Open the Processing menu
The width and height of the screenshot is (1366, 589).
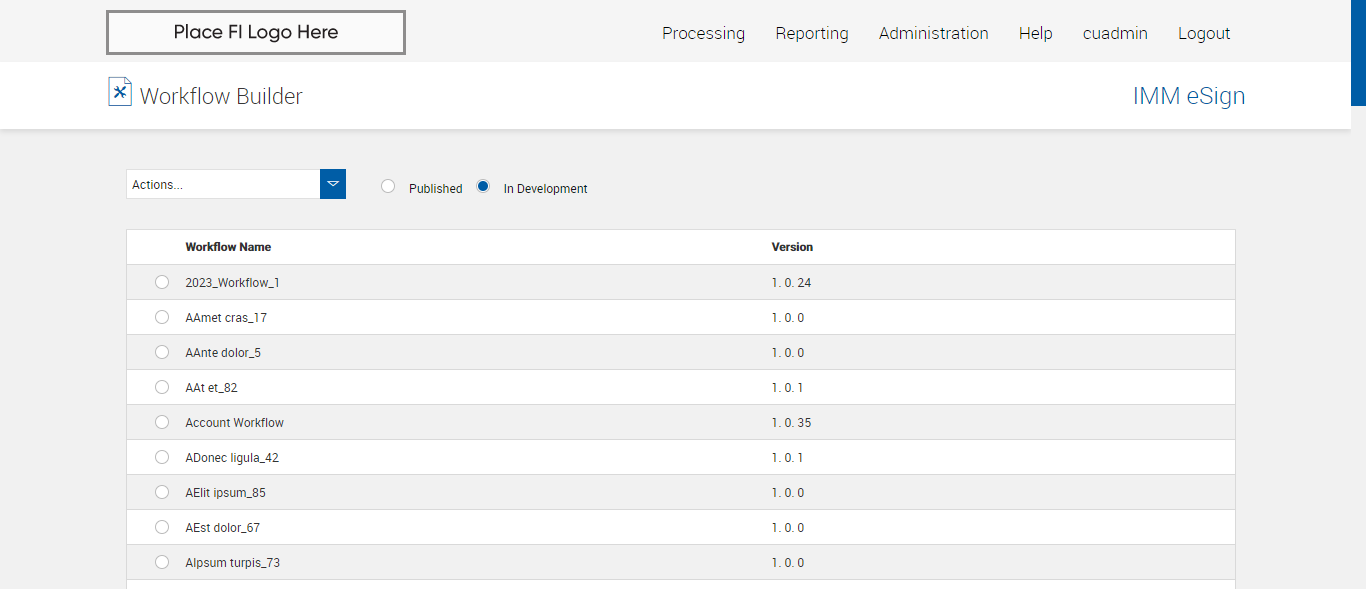pos(703,33)
